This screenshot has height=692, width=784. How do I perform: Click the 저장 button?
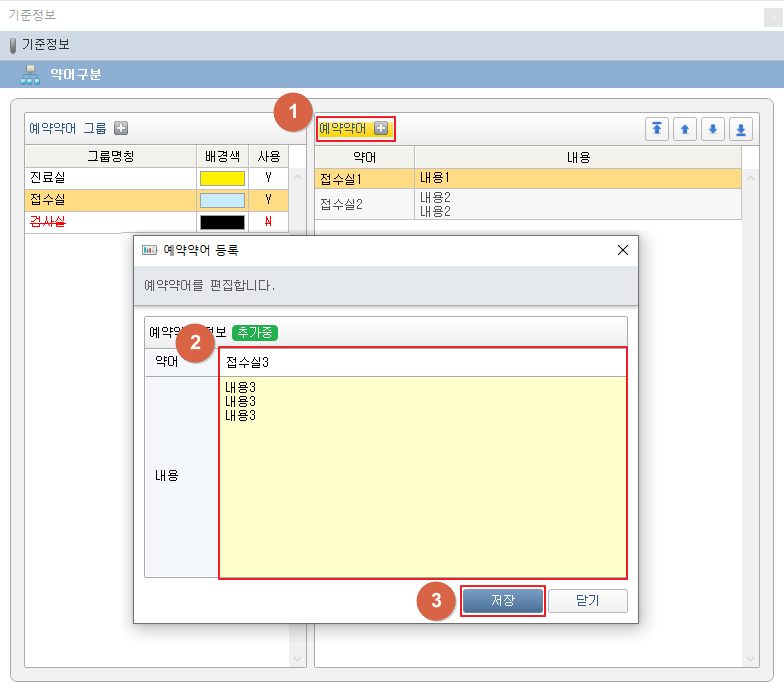click(503, 600)
